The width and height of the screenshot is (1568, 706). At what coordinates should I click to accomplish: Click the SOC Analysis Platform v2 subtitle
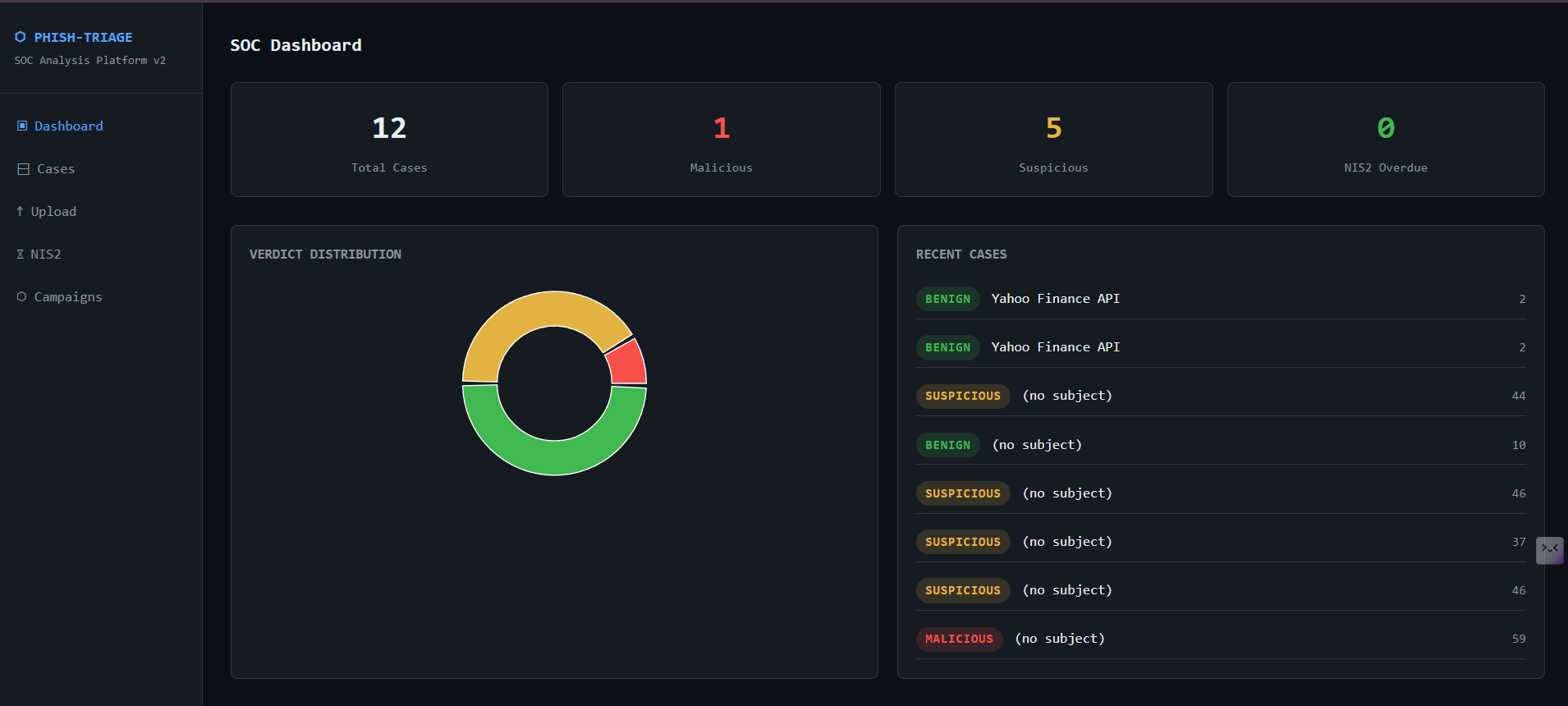pyautogui.click(x=90, y=61)
